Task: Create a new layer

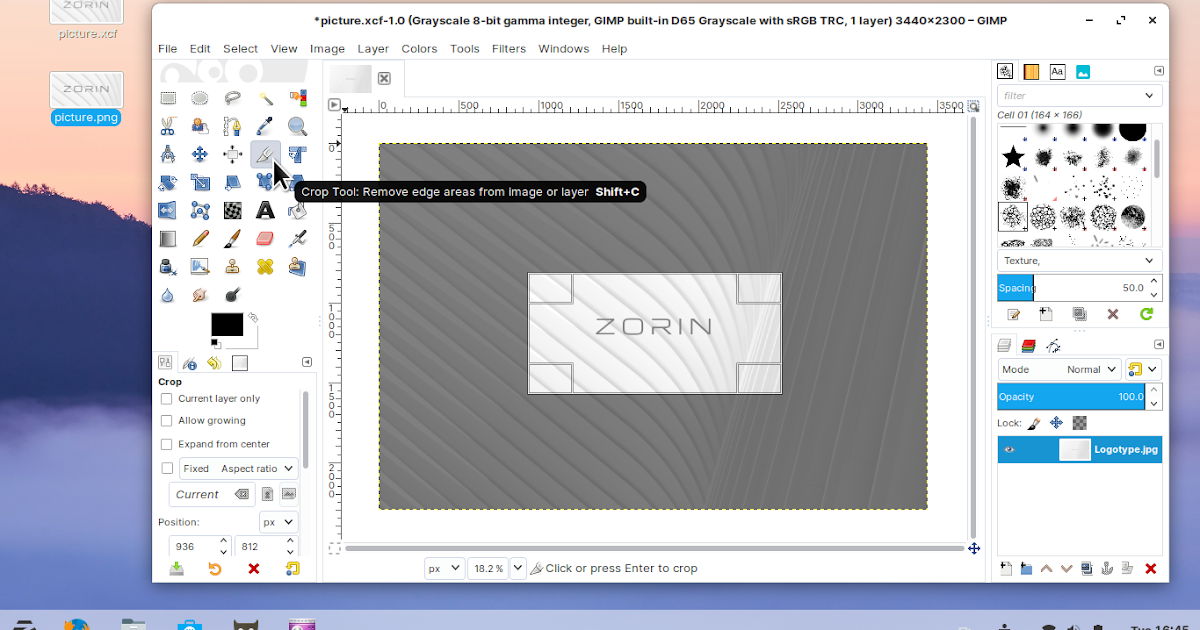Action: (x=1004, y=568)
